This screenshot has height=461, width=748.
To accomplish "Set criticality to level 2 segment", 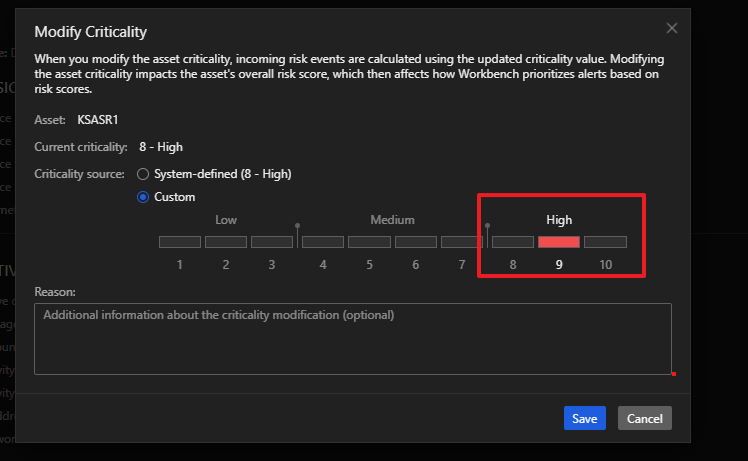I will tap(226, 242).
